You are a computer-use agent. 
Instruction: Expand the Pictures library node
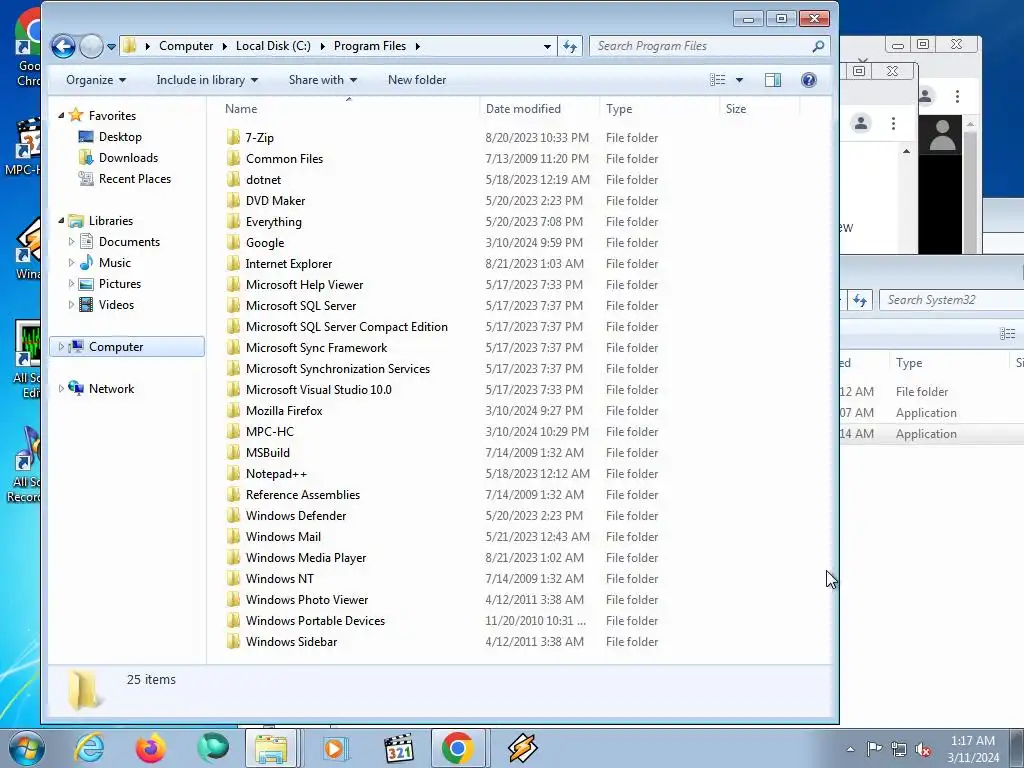[x=71, y=283]
